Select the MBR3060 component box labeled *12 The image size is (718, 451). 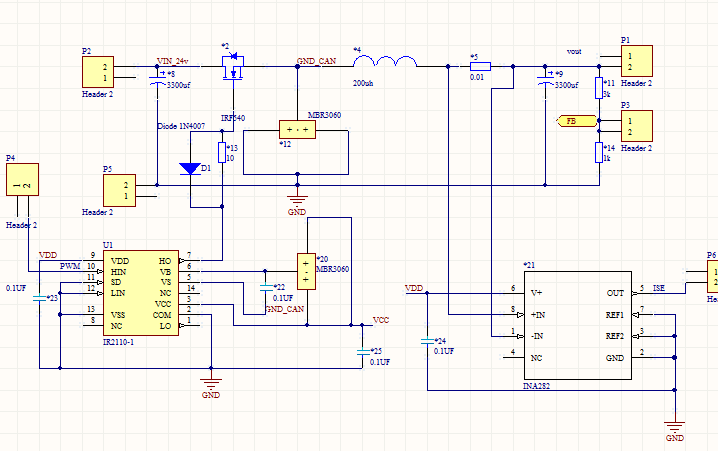click(297, 130)
